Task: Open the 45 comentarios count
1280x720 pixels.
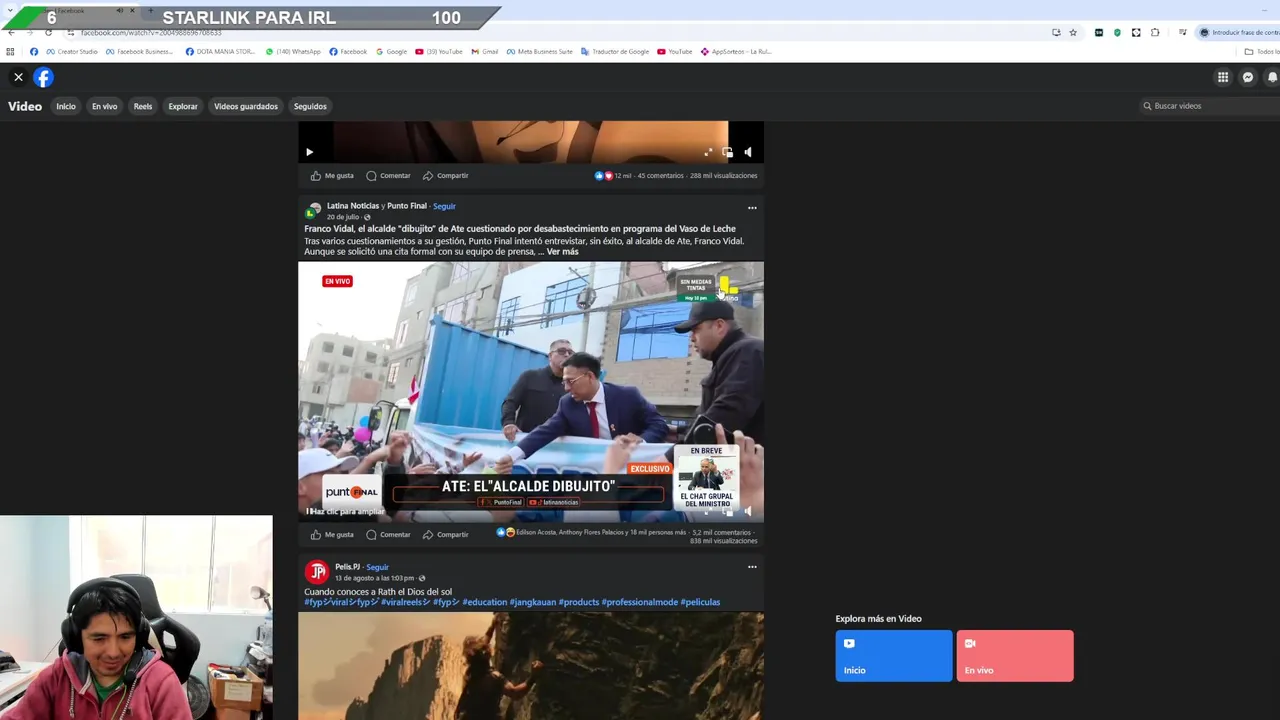Action: (x=661, y=176)
